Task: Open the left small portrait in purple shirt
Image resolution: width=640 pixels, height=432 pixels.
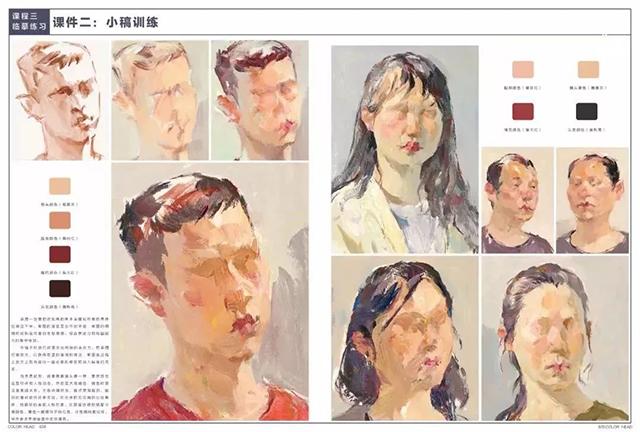Action: tap(517, 200)
